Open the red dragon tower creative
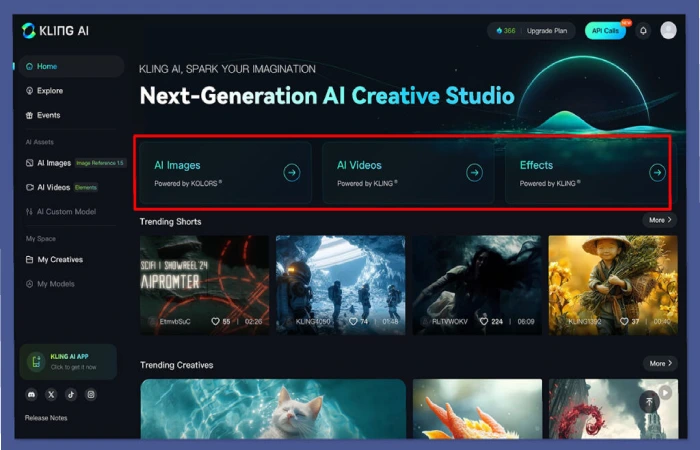 tap(613, 409)
